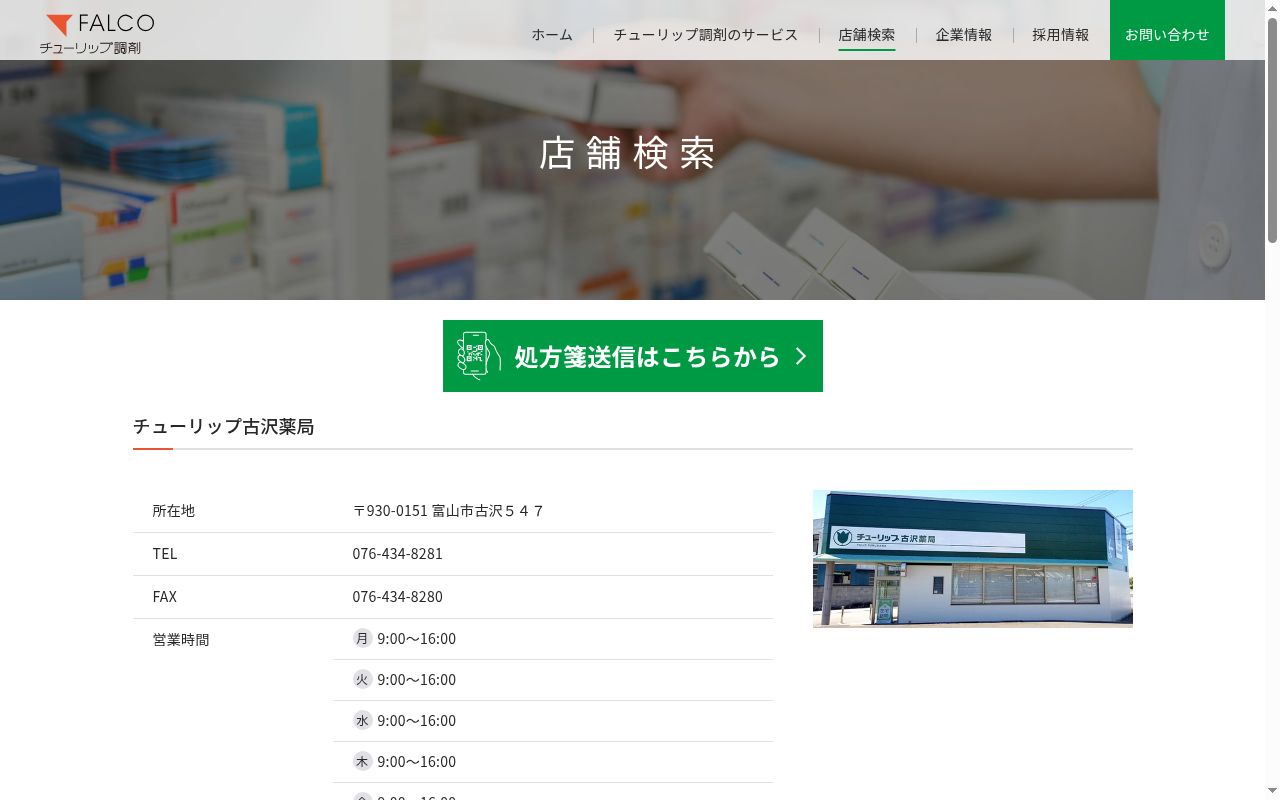This screenshot has height=800, width=1280.
Task: Click the チューリップ古沢薬局 store heading
Action: (224, 427)
